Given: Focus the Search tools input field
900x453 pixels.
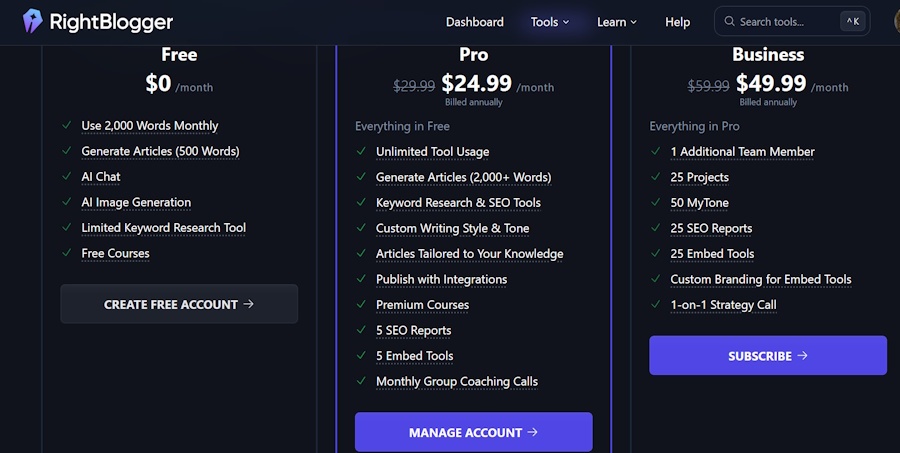Looking at the screenshot, I should (785, 21).
